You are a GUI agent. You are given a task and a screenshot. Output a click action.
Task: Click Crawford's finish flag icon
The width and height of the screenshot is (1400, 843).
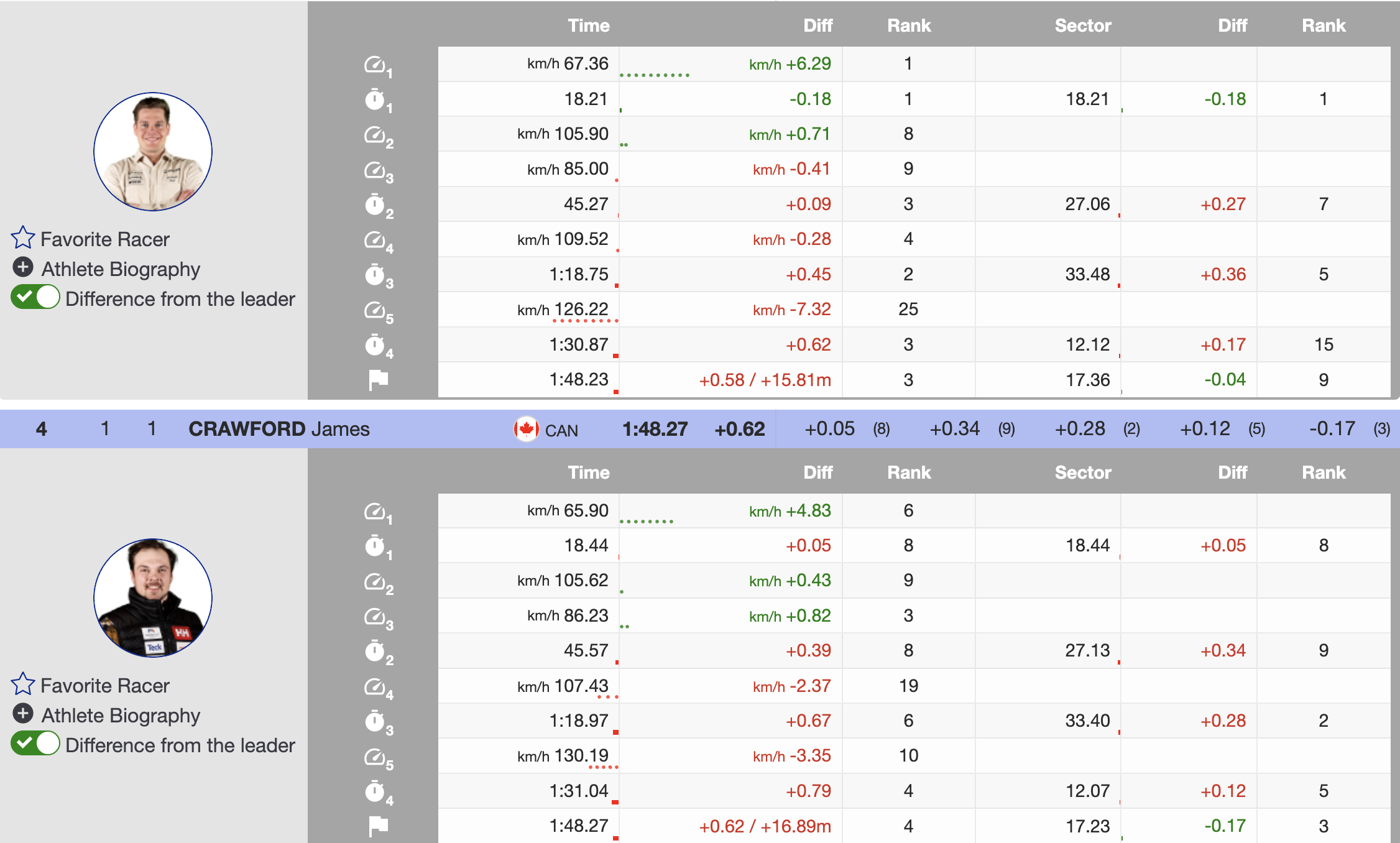pos(378,826)
